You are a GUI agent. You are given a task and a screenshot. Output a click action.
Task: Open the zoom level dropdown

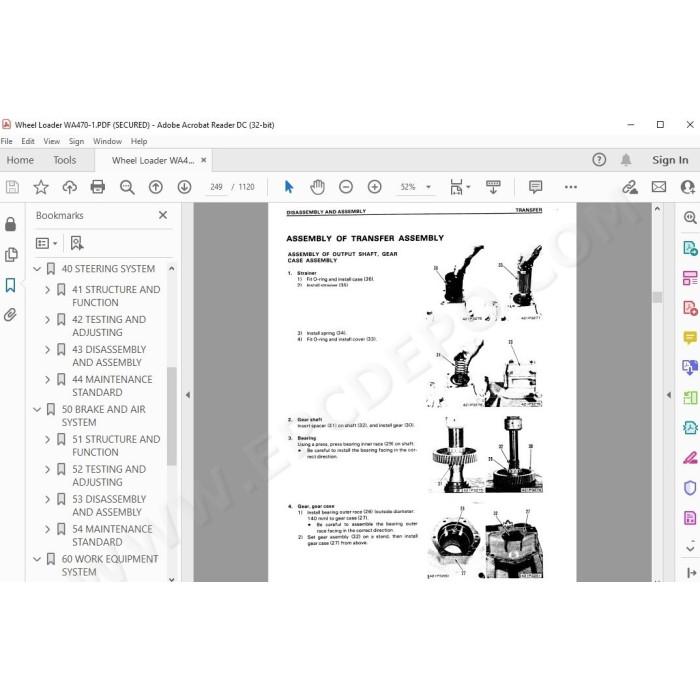[x=428, y=187]
